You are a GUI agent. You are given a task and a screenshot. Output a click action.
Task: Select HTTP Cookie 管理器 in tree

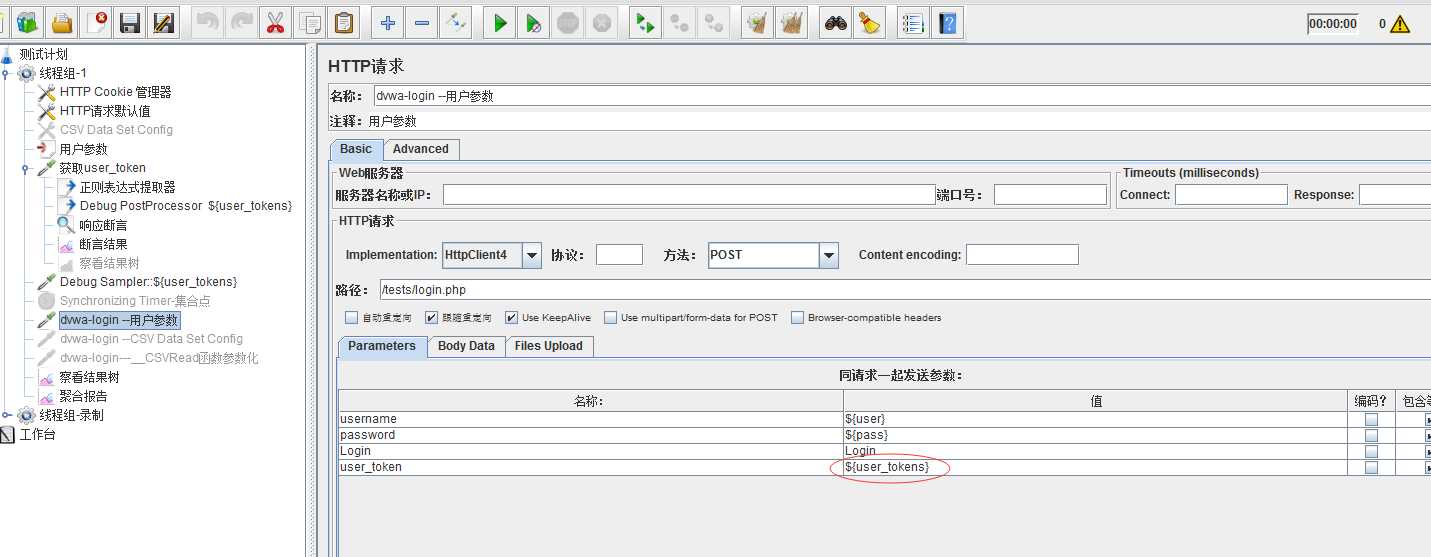tap(115, 92)
